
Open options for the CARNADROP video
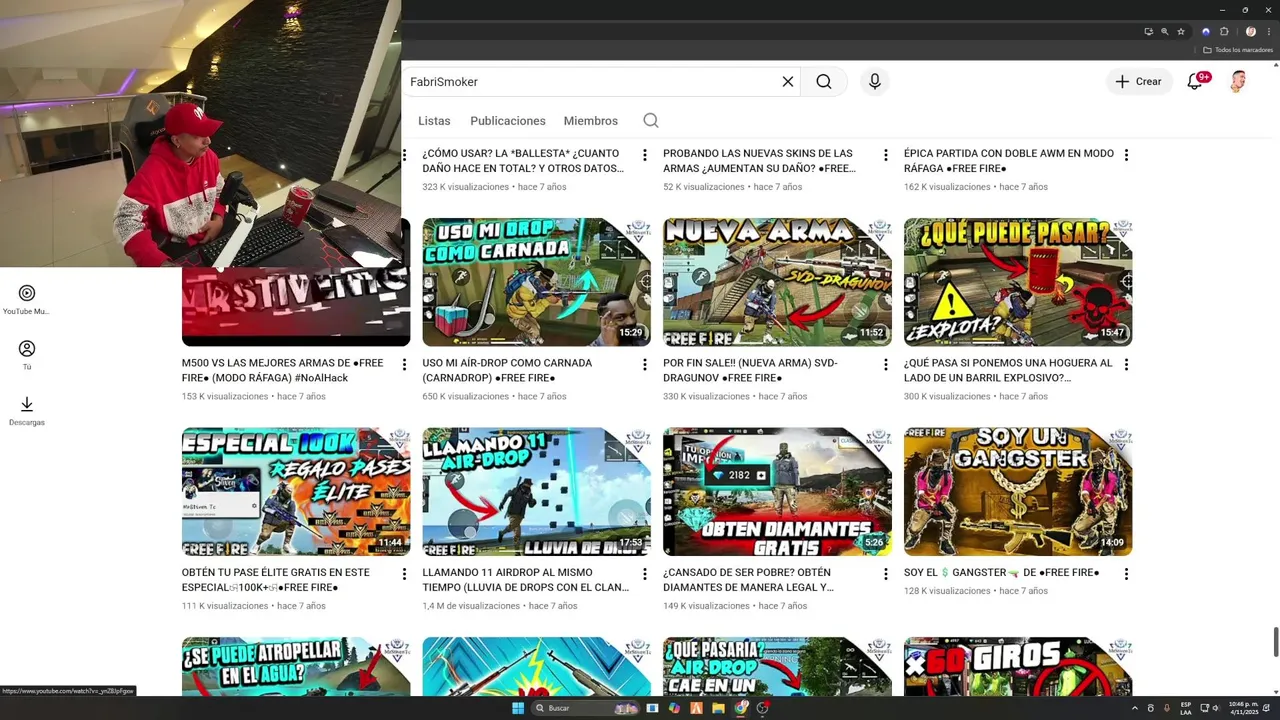click(x=645, y=365)
